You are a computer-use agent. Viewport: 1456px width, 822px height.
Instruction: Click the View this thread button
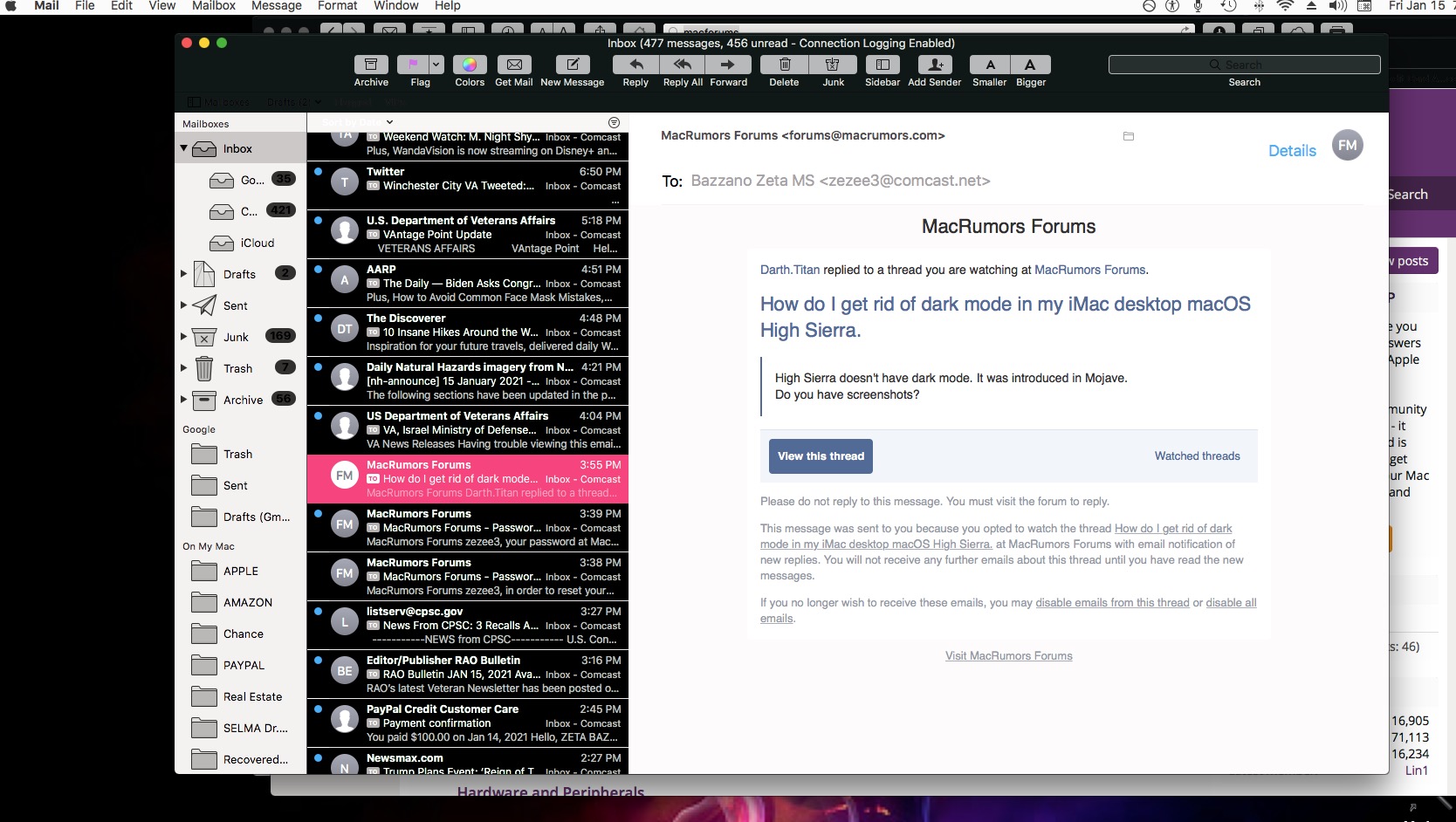pyautogui.click(x=821, y=456)
